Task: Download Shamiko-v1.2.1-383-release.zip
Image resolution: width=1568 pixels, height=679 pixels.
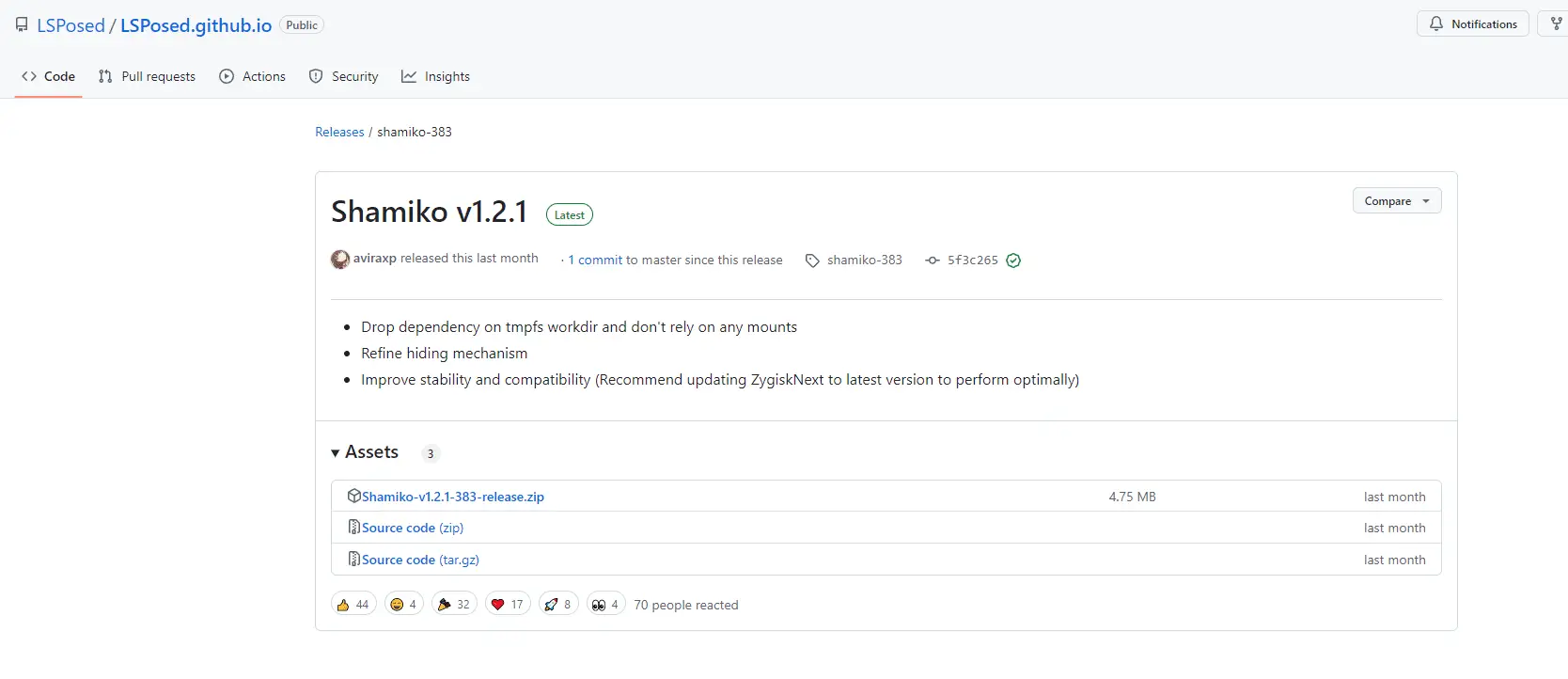Action: point(453,497)
